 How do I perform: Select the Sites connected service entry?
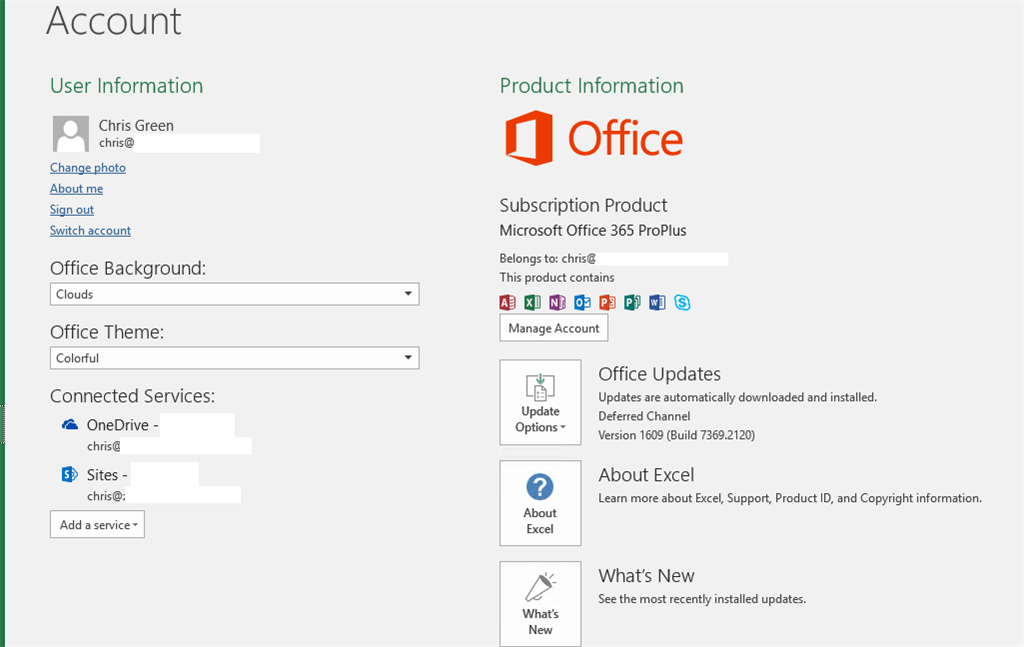pos(151,484)
